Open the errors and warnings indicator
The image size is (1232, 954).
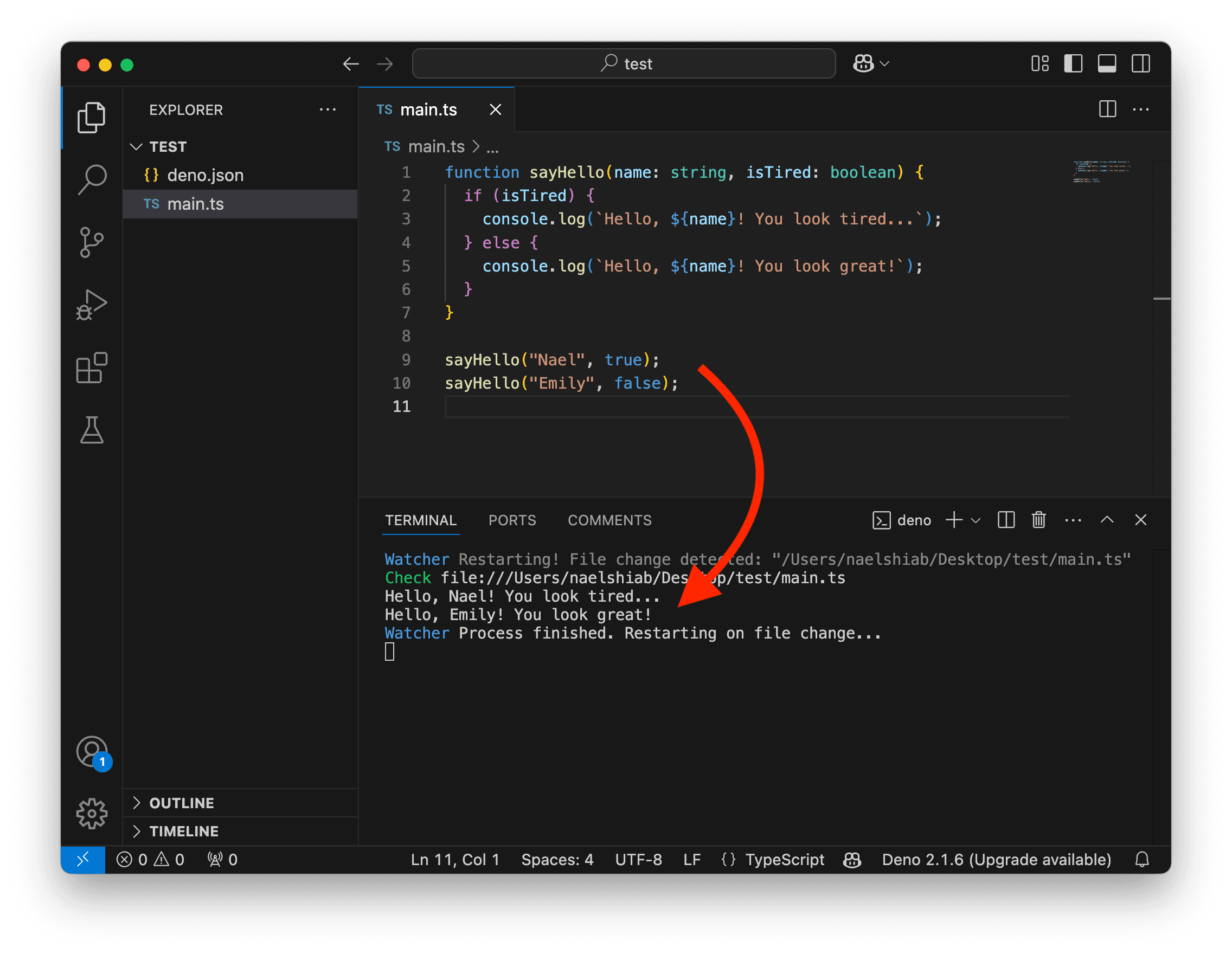tap(150, 859)
